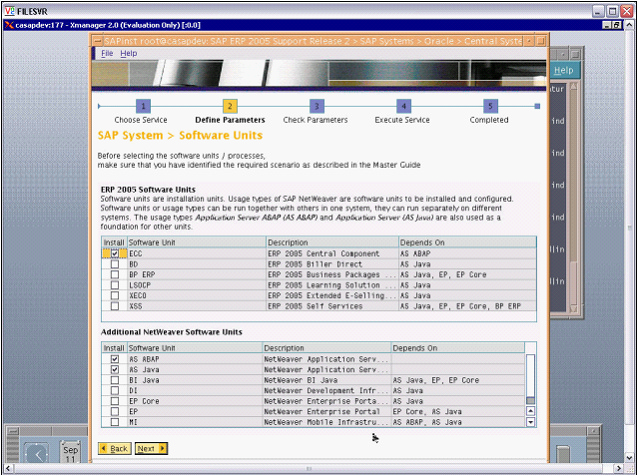The width and height of the screenshot is (638, 476).
Task: Uncheck the AS Java install checkbox
Action: (x=114, y=369)
